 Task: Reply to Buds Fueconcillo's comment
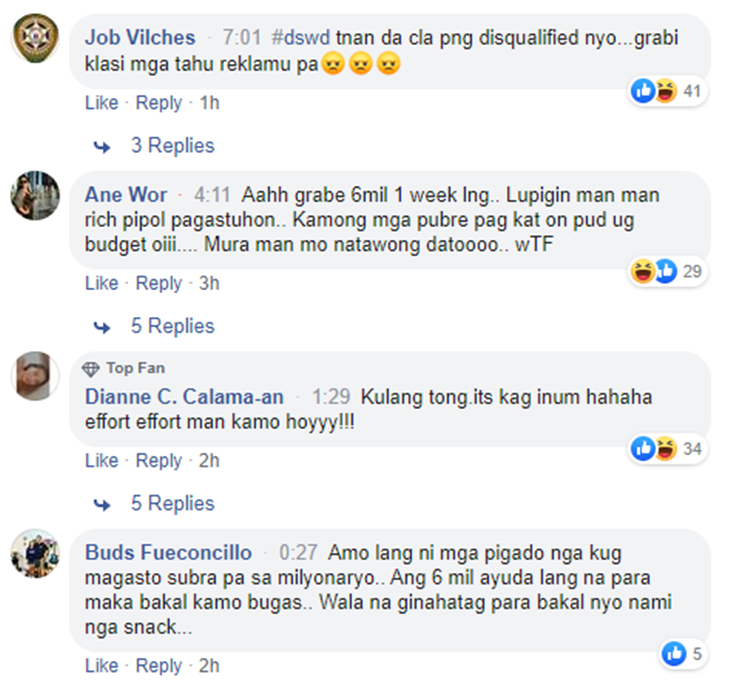pyautogui.click(x=159, y=666)
